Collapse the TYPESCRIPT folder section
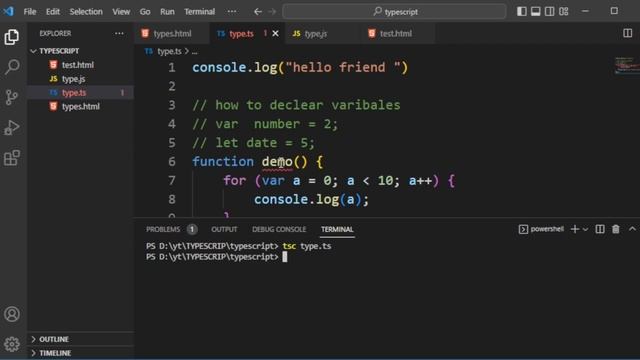 [x=81, y=51]
